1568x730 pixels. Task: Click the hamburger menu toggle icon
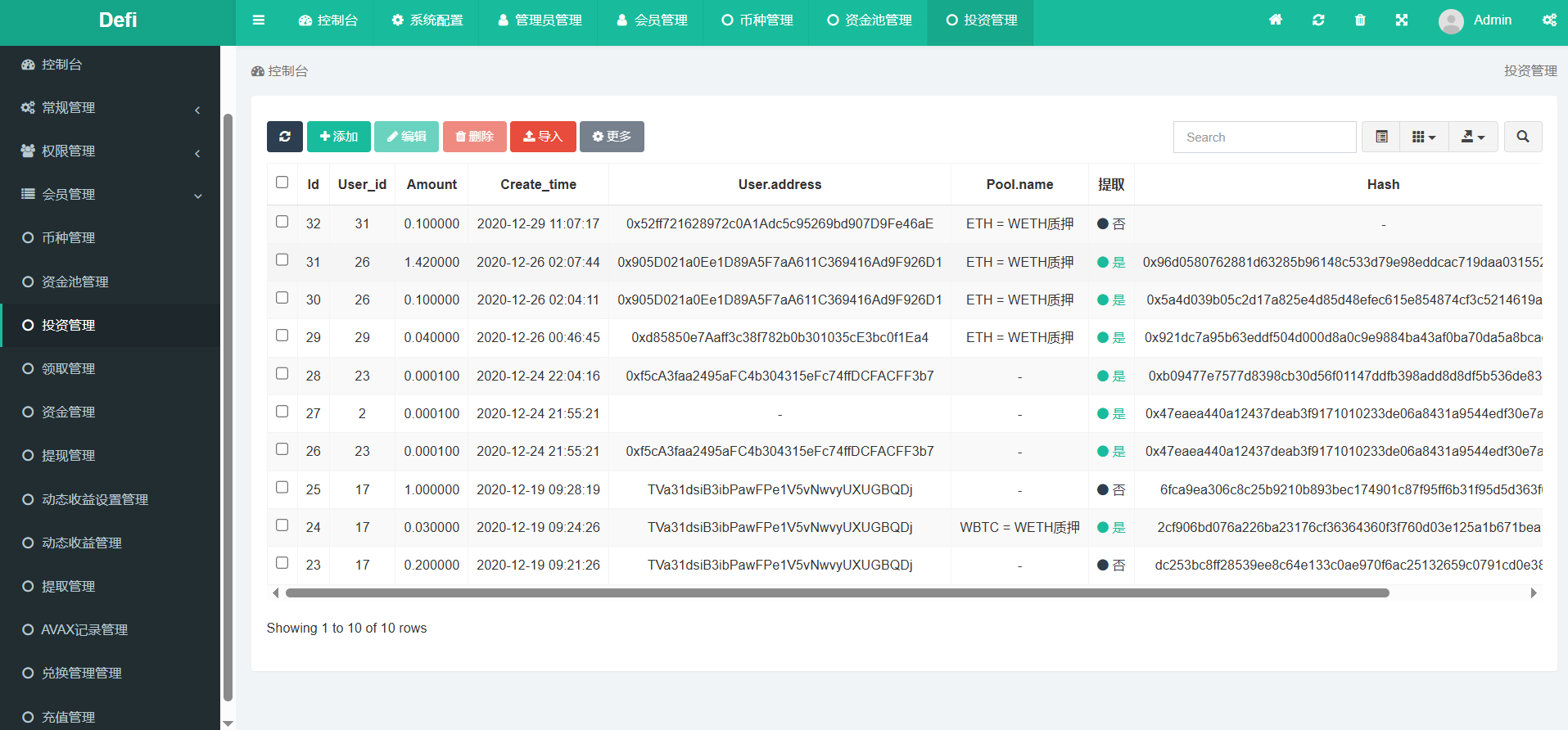259,20
